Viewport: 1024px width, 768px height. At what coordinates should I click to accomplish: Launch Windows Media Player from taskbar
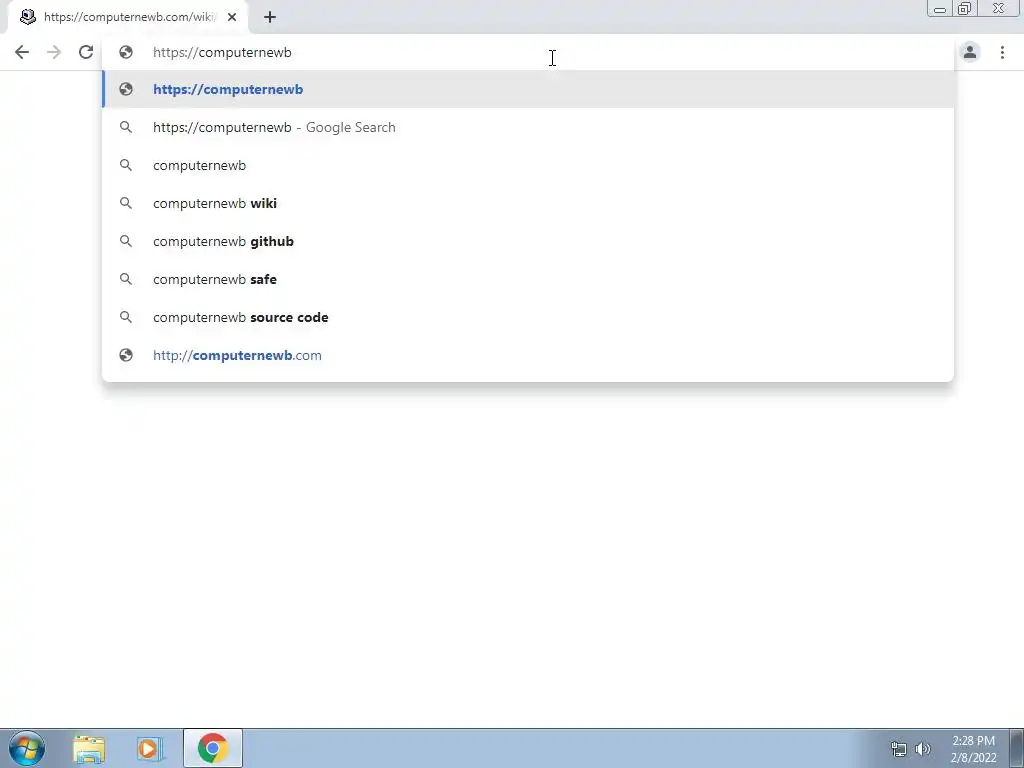pos(150,748)
